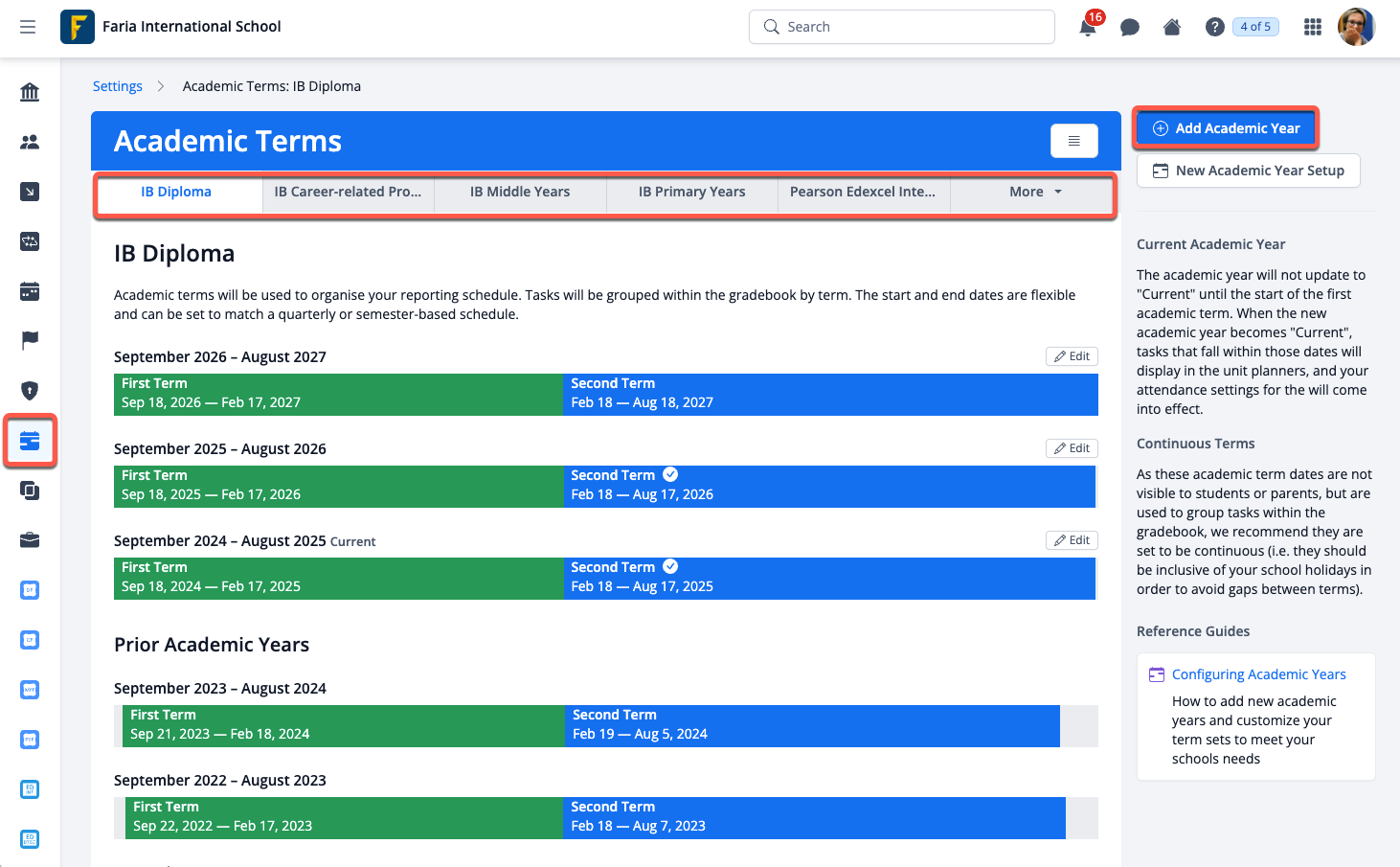Select the IB Diploma tab
This screenshot has width=1400, height=867.
pos(176,192)
